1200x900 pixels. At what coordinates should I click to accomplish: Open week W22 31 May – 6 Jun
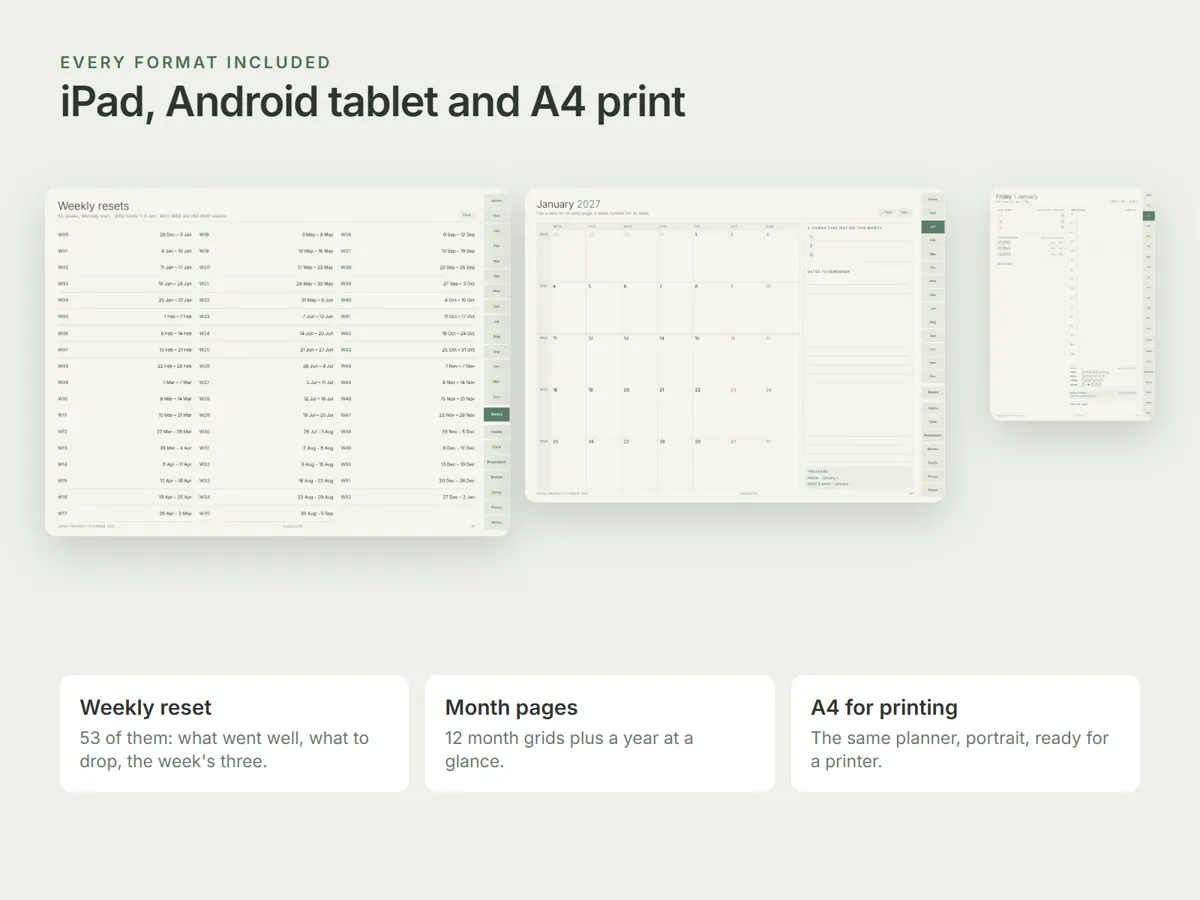(266, 300)
